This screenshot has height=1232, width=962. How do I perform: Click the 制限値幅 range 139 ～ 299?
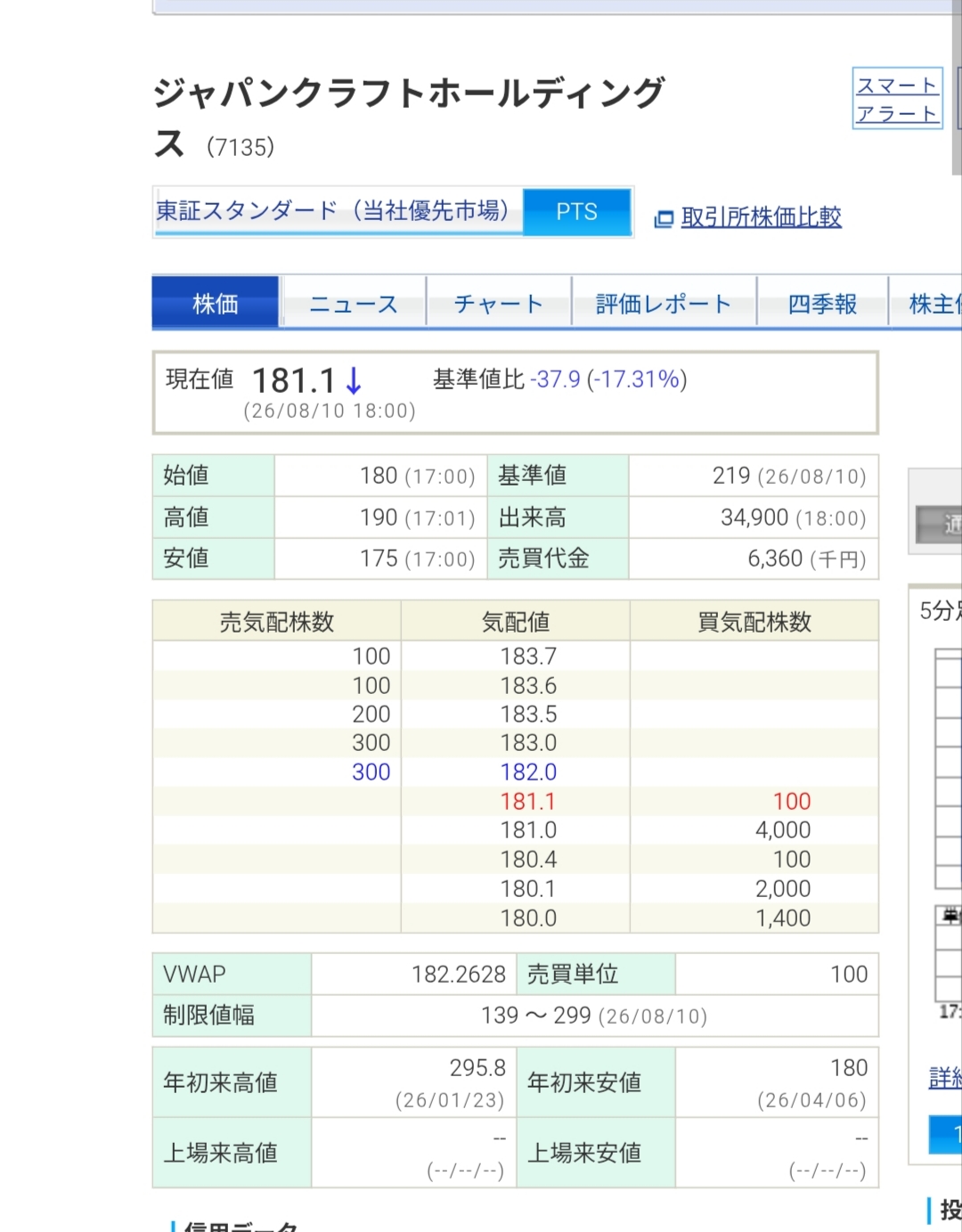click(x=536, y=1016)
